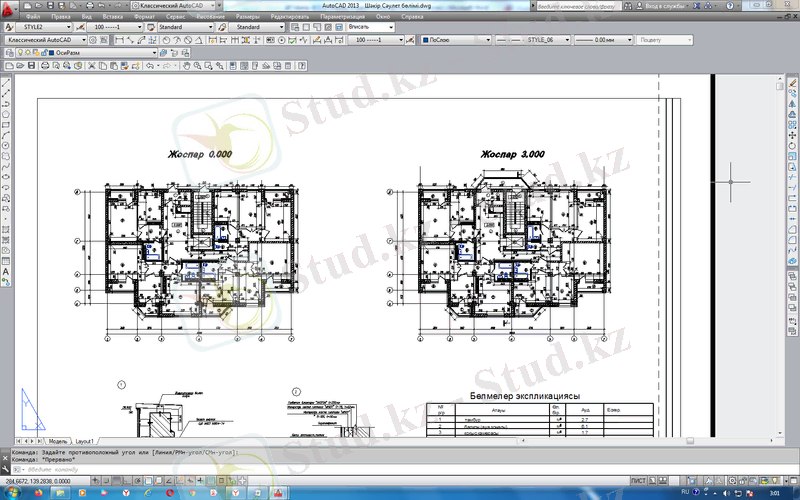800x500 pixels.
Task: Select the Rotate tool
Action: click(792, 146)
